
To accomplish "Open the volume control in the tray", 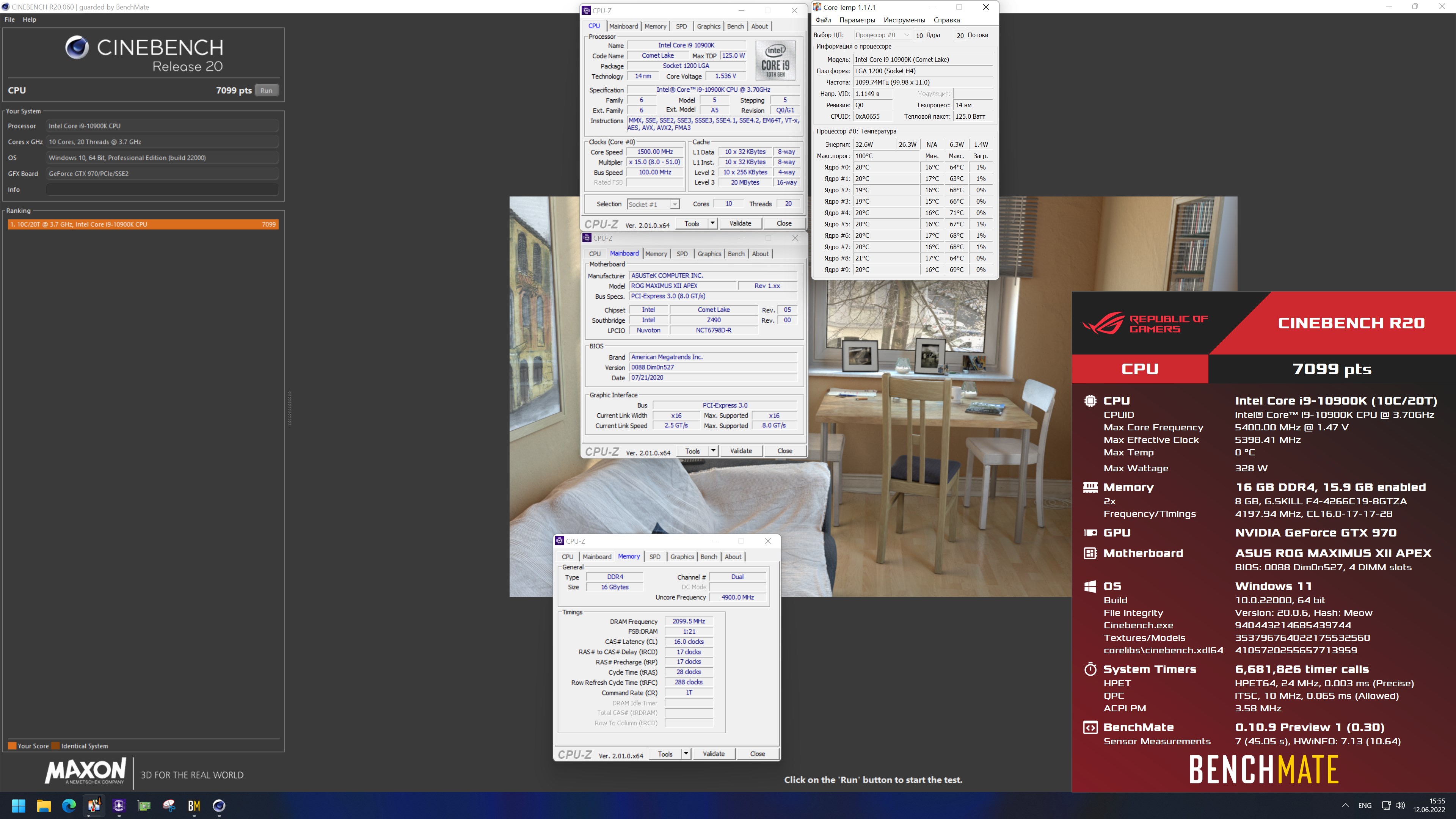I will (1400, 805).
